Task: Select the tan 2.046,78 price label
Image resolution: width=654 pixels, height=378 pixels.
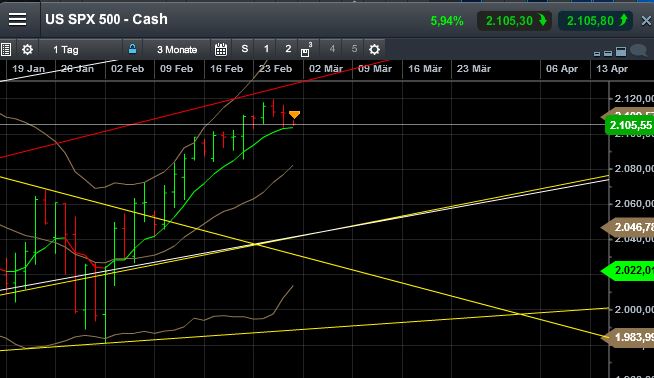Action: (628, 227)
